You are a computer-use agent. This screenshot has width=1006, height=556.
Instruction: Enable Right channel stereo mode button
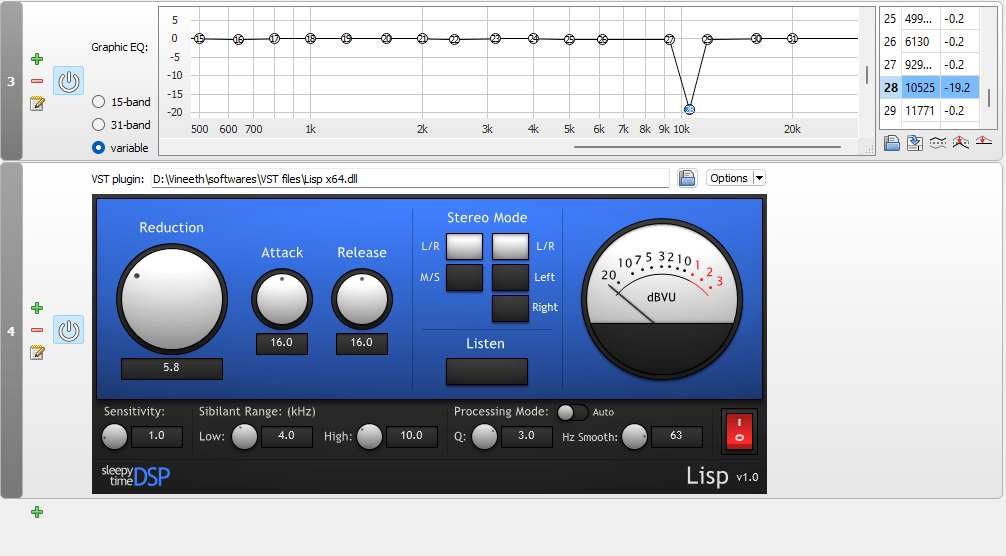(511, 308)
